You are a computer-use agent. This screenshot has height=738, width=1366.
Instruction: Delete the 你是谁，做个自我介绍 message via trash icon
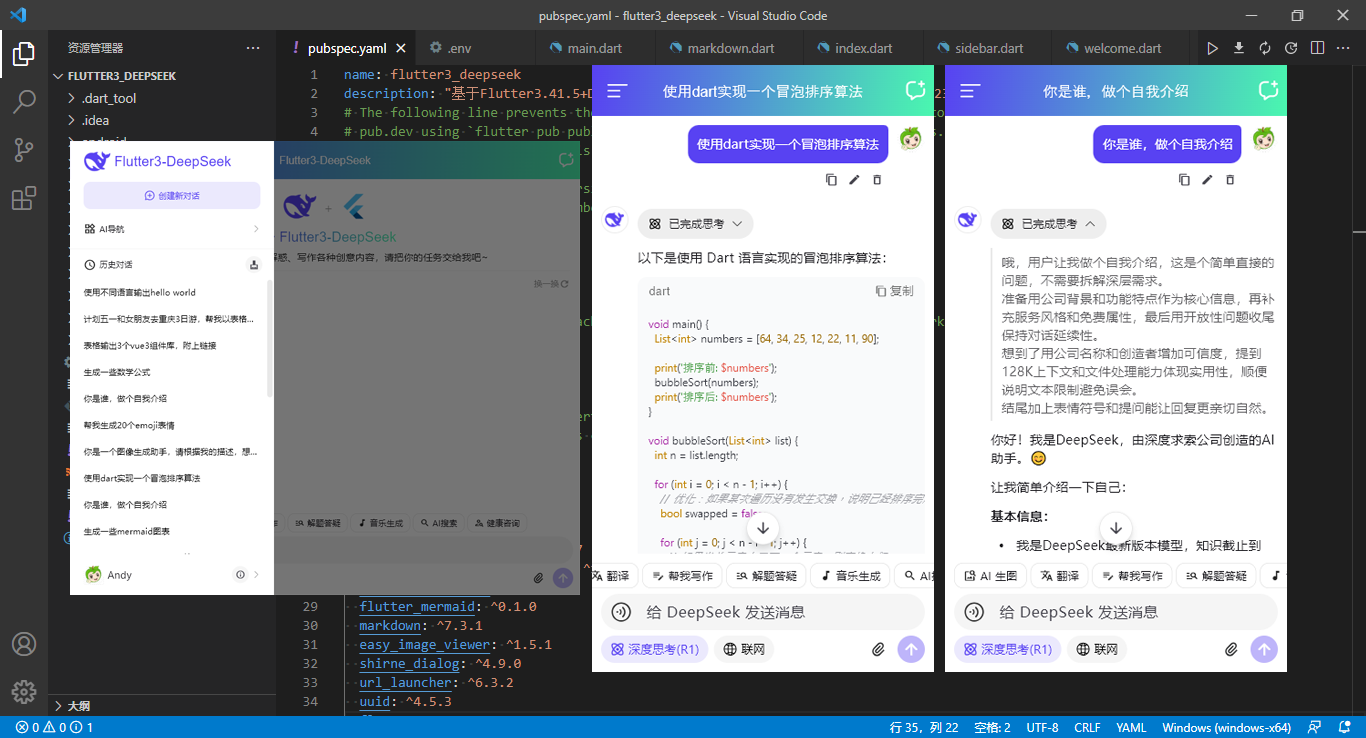point(1230,180)
